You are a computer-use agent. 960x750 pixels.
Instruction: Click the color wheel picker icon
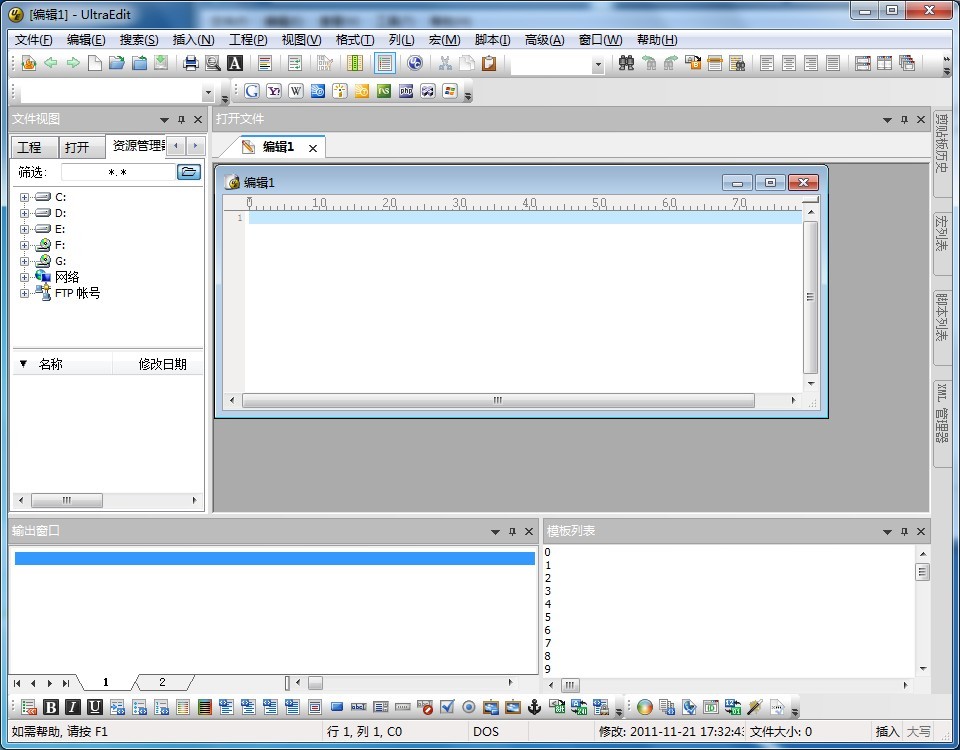pos(644,707)
